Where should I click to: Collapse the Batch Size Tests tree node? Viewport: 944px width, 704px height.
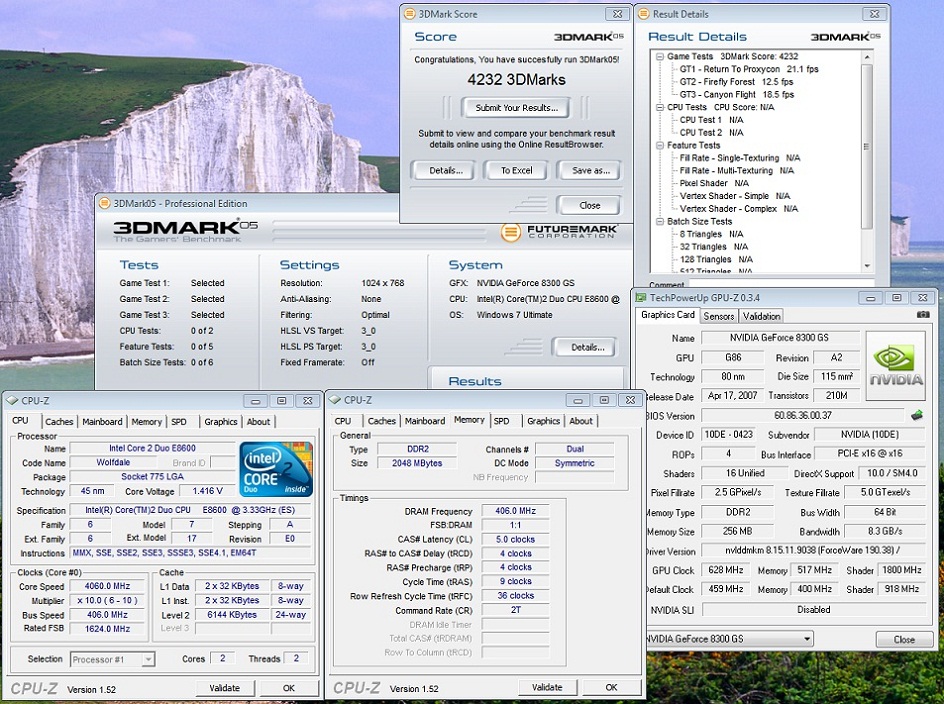click(x=660, y=222)
